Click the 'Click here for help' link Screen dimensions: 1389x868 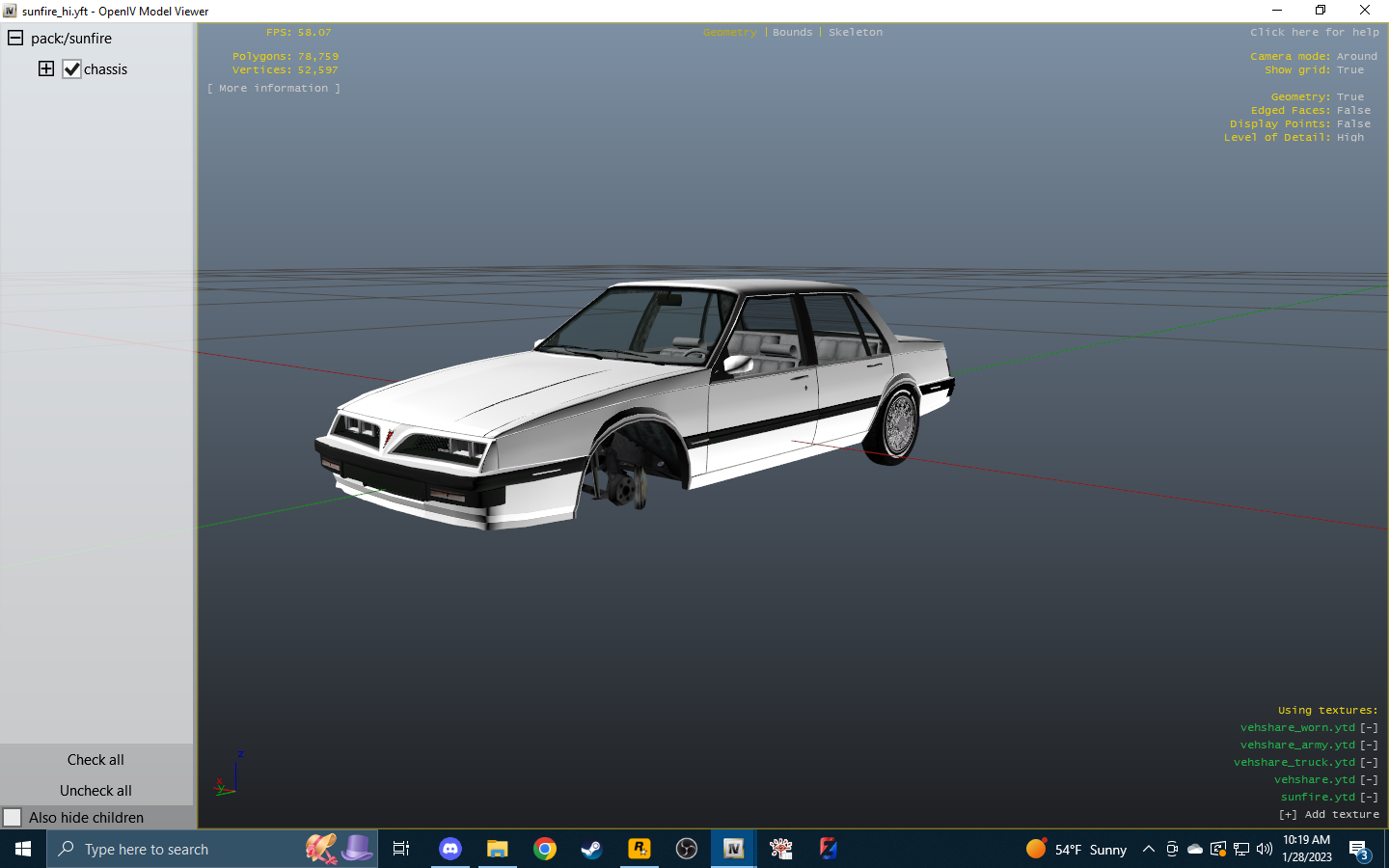tap(1315, 33)
